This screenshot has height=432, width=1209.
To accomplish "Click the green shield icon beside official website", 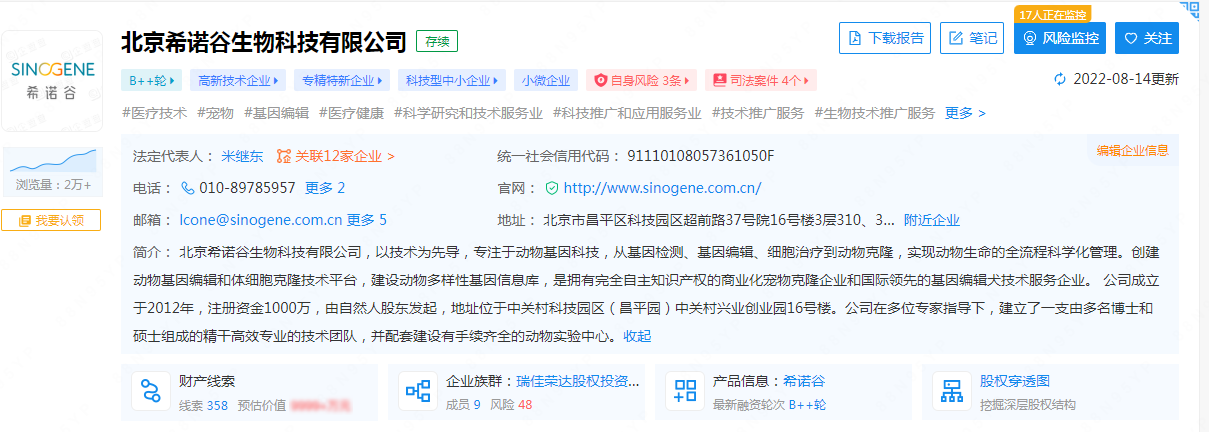I will (551, 188).
